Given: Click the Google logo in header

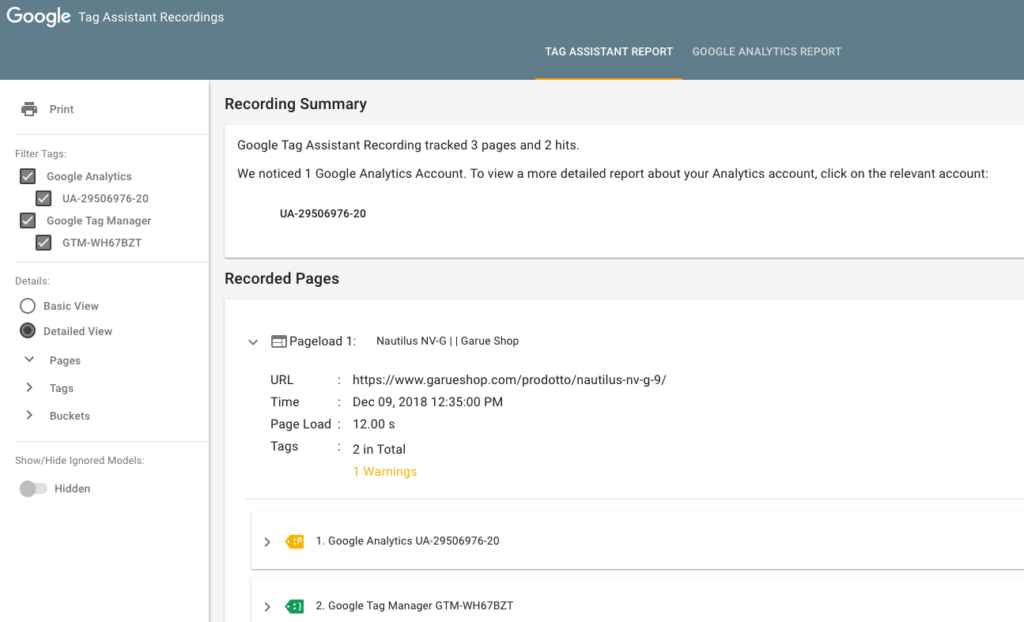Looking at the screenshot, I should pyautogui.click(x=39, y=16).
